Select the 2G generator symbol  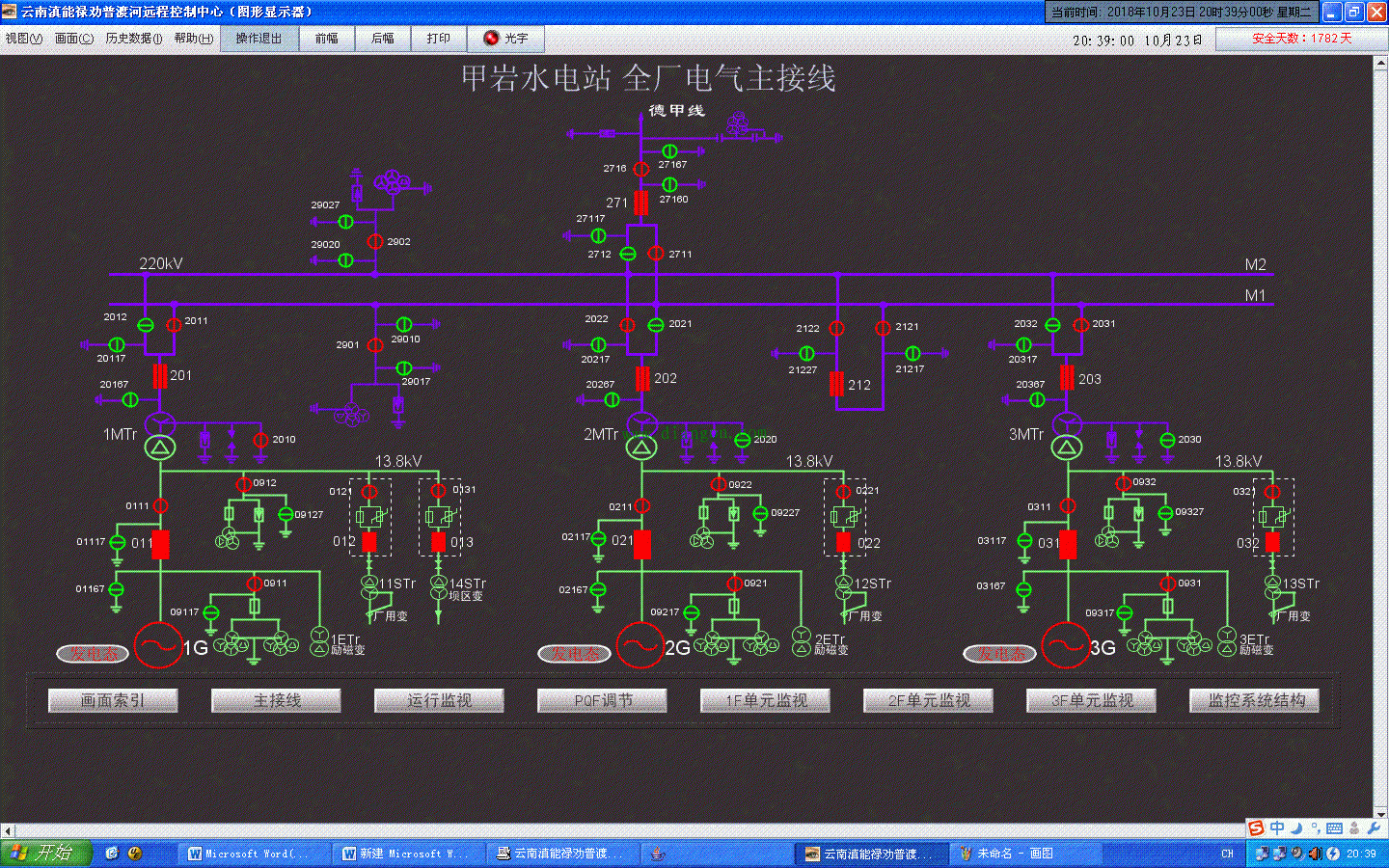tap(640, 645)
